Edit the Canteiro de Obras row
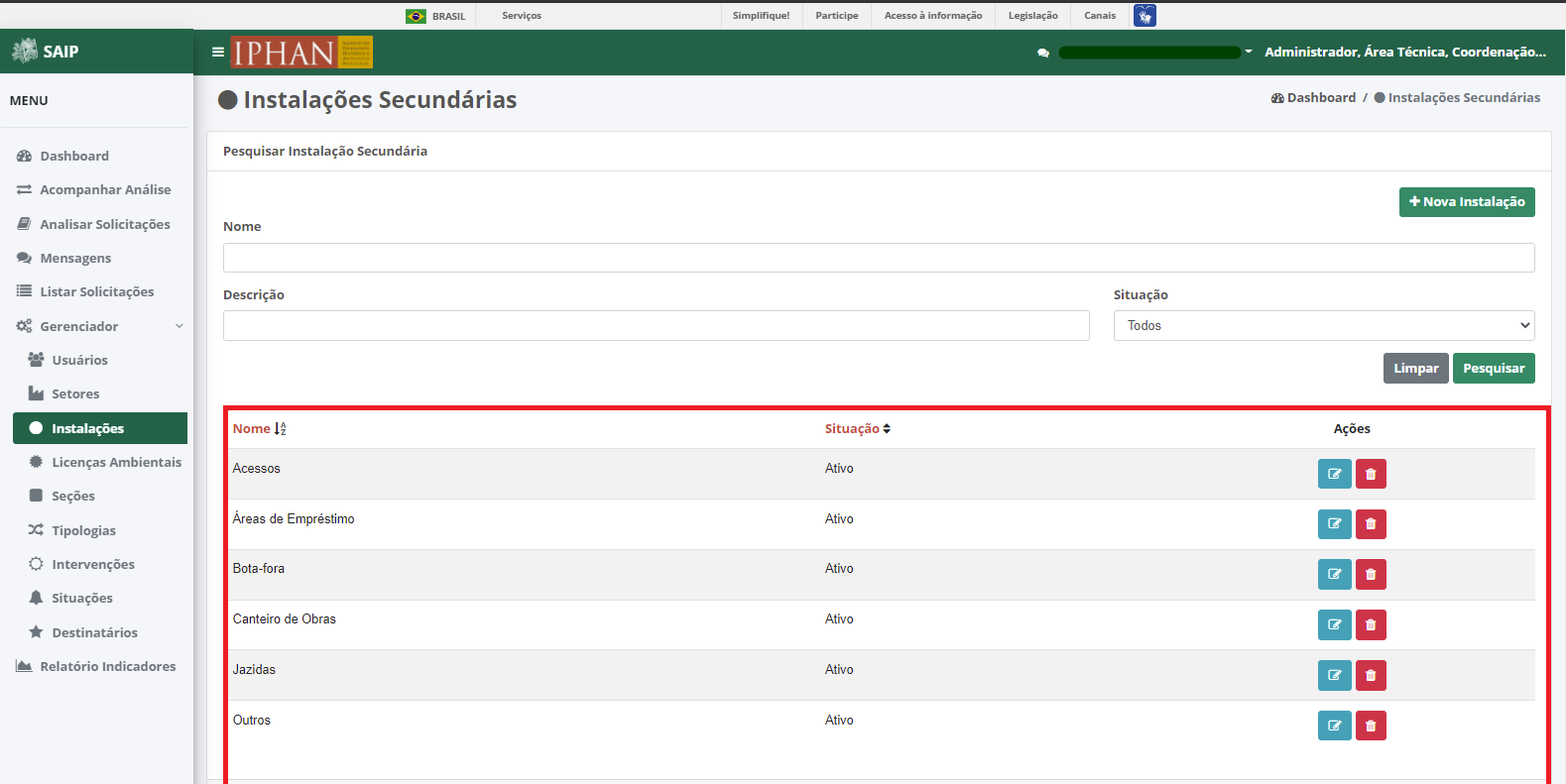The width and height of the screenshot is (1566, 784). pyautogui.click(x=1334, y=624)
